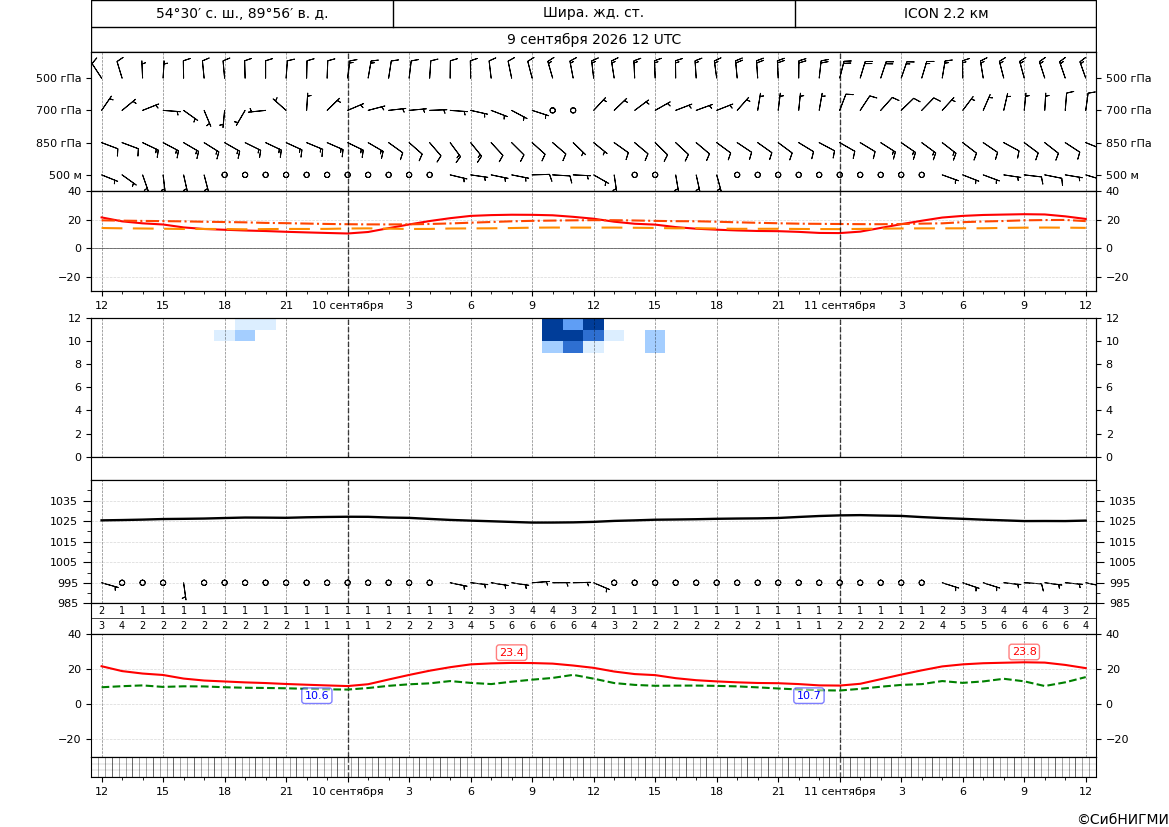
Task: Click the 10.6 minimum temperature label
Action: tap(316, 696)
